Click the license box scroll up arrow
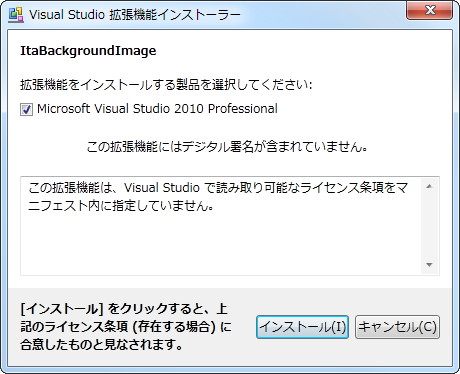The width and height of the screenshot is (460, 374). (429, 186)
